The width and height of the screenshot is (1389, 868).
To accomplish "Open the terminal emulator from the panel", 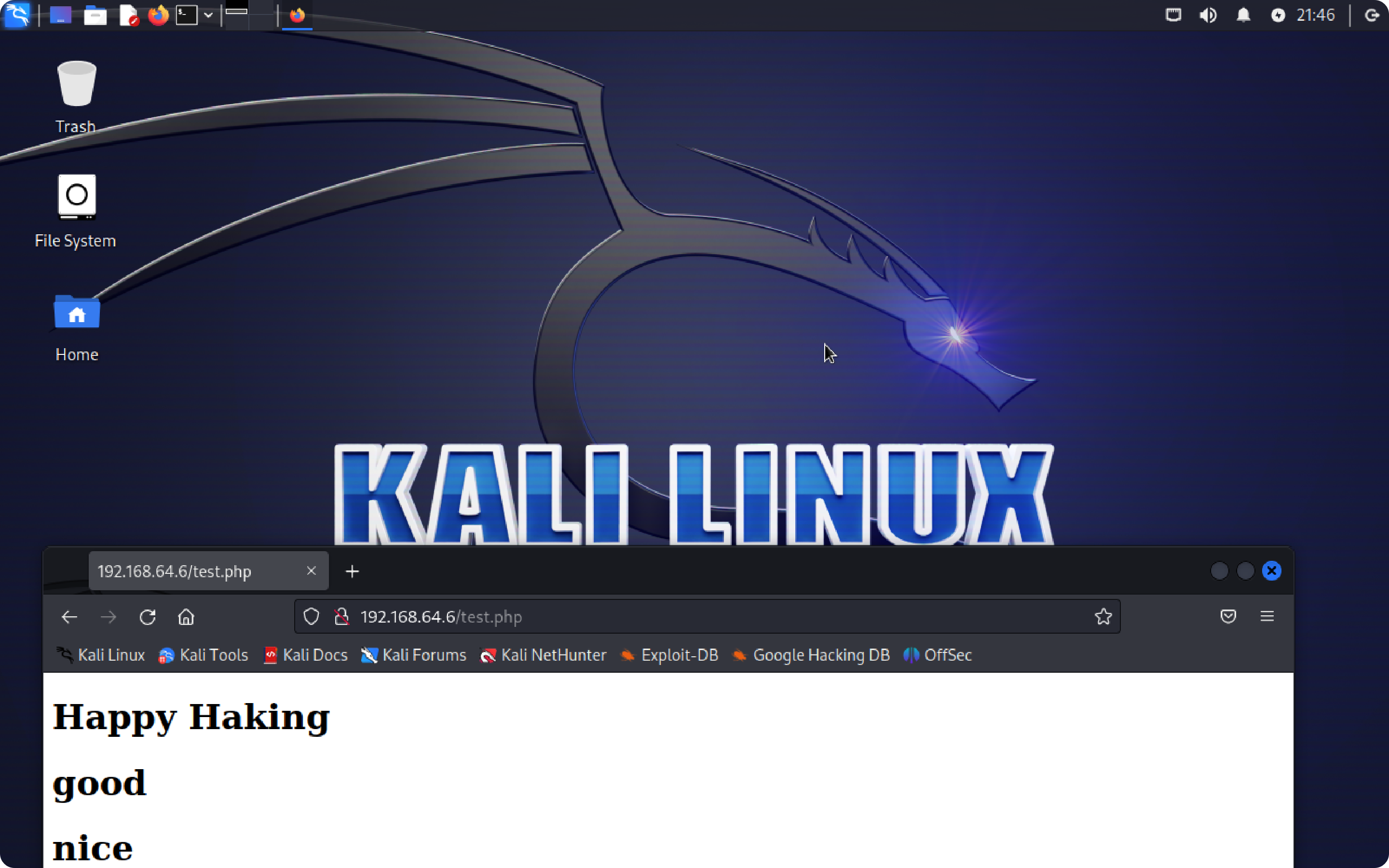I will click(187, 15).
